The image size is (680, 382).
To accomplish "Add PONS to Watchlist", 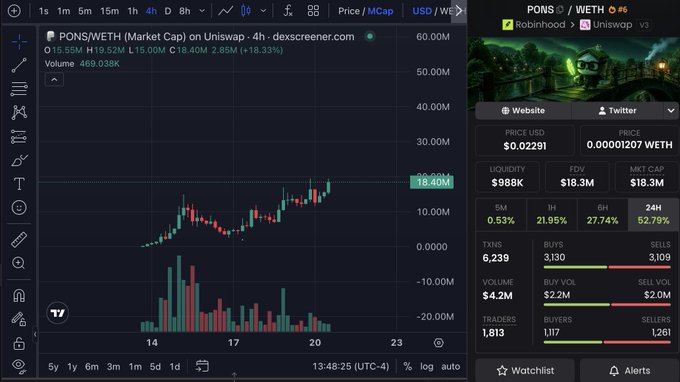I will point(525,371).
